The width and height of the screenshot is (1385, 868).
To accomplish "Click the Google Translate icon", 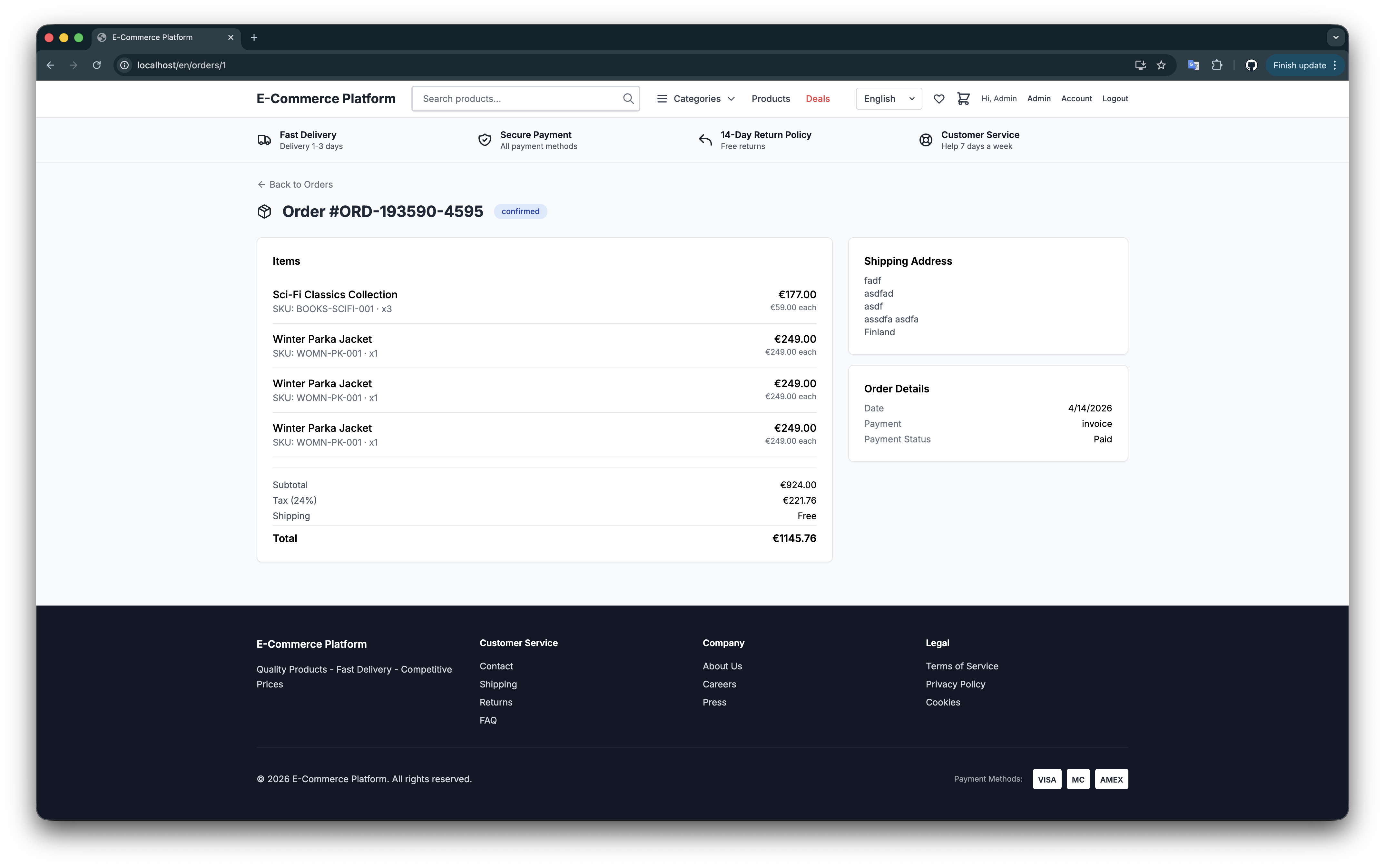I will coord(1193,65).
